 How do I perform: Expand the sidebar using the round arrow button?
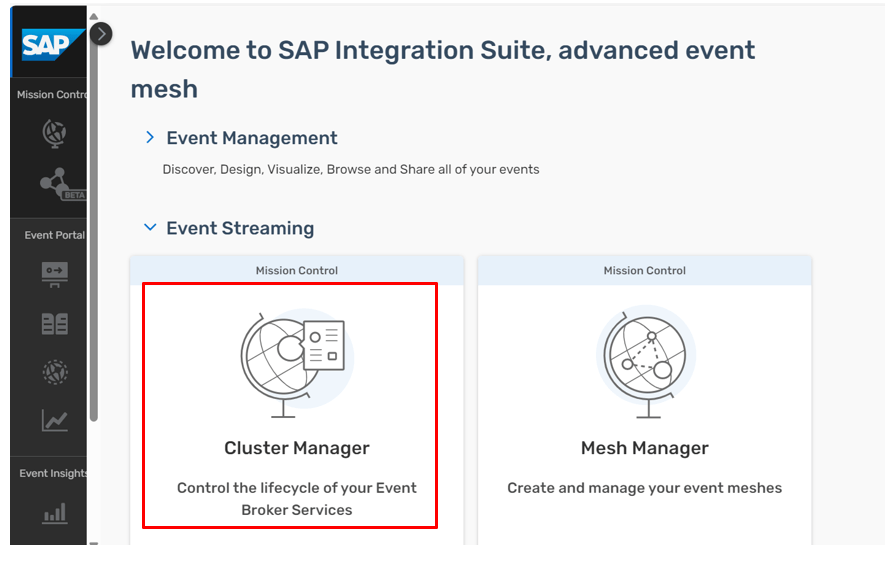tap(101, 34)
